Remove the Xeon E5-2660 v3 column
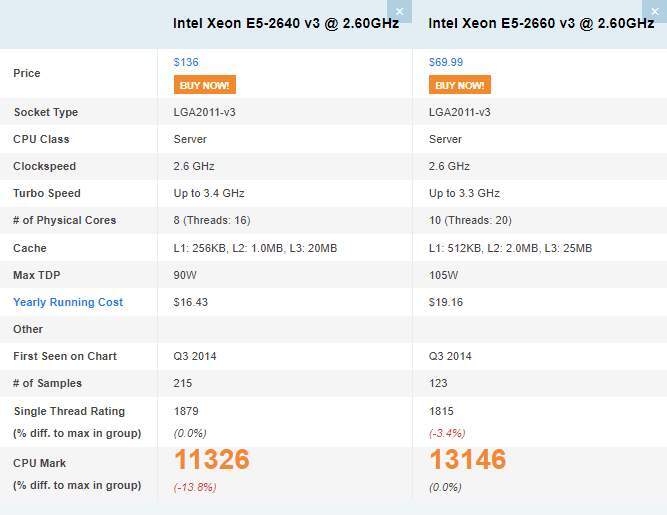 click(655, 11)
